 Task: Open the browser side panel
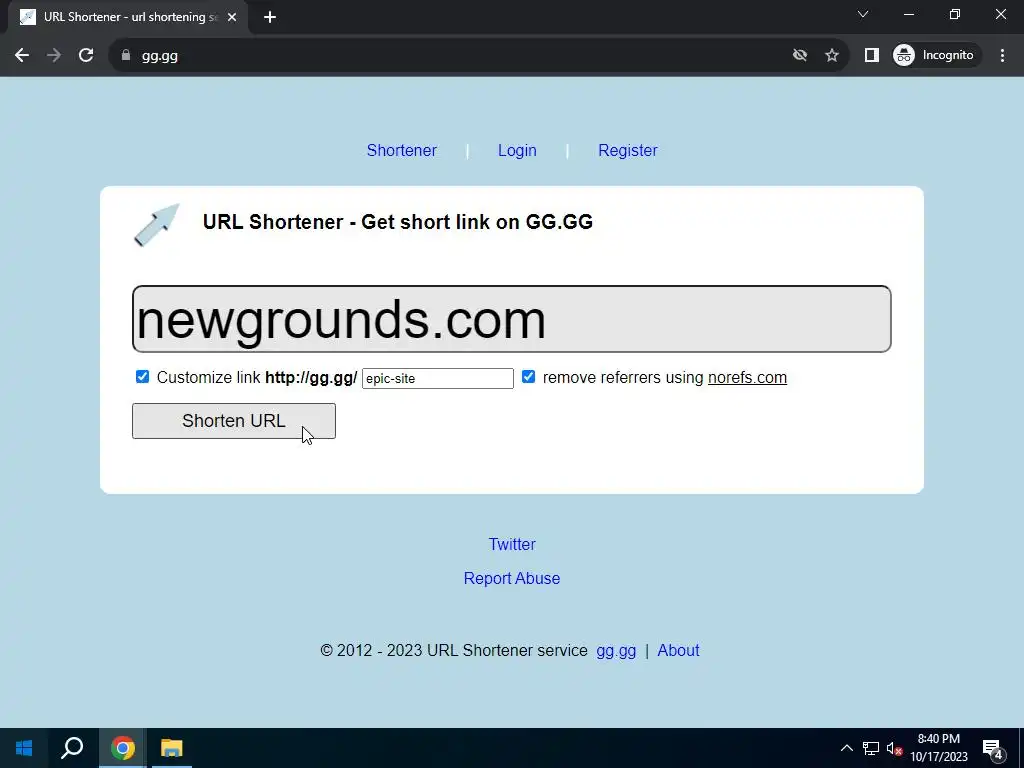pos(871,56)
